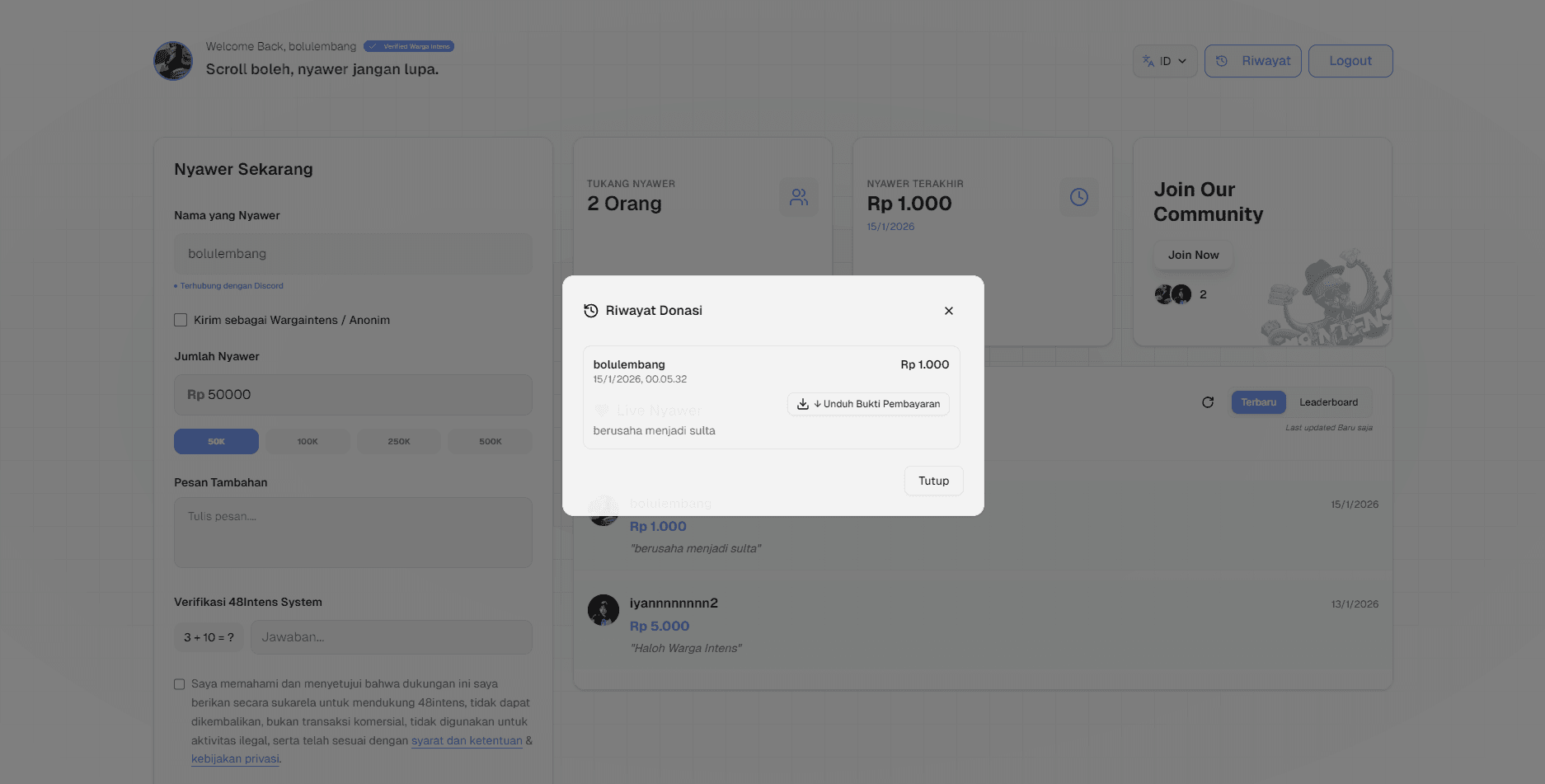Image resolution: width=1545 pixels, height=784 pixels.
Task: Choose the 500K preset amount
Action: coord(490,442)
